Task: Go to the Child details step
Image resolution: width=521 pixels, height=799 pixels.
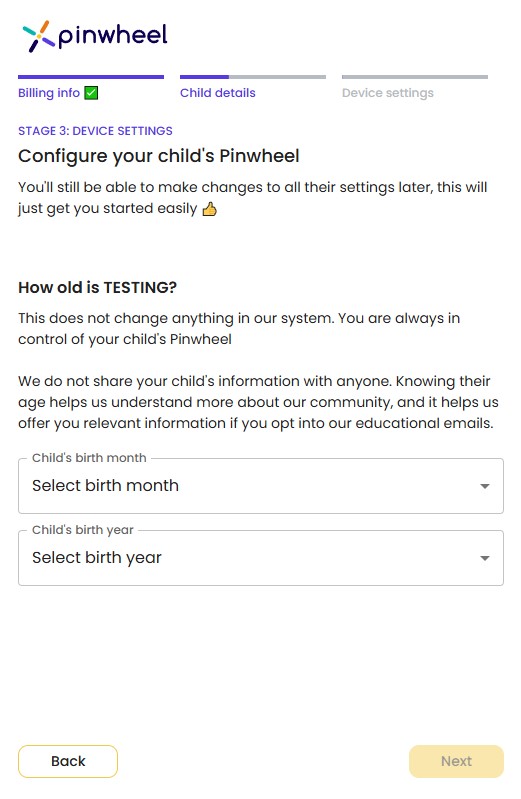Action: [x=218, y=93]
